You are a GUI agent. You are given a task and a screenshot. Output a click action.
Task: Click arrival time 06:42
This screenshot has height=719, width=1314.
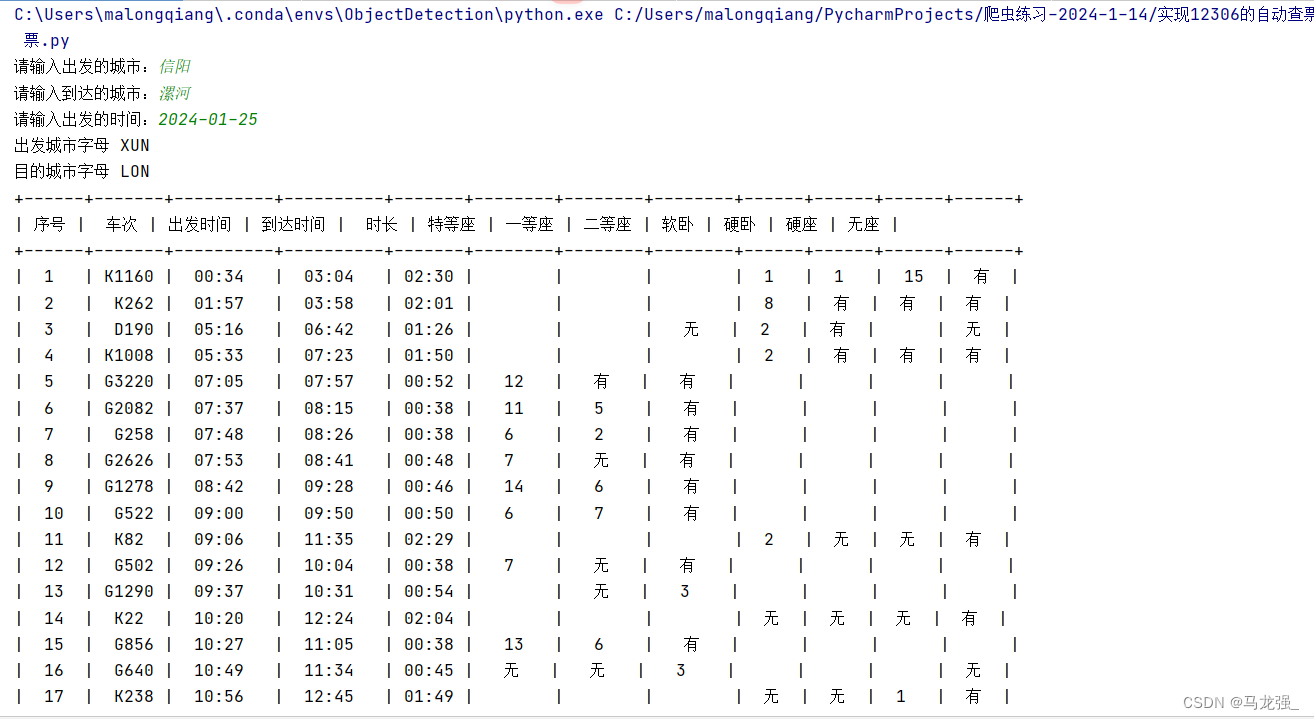click(x=329, y=329)
